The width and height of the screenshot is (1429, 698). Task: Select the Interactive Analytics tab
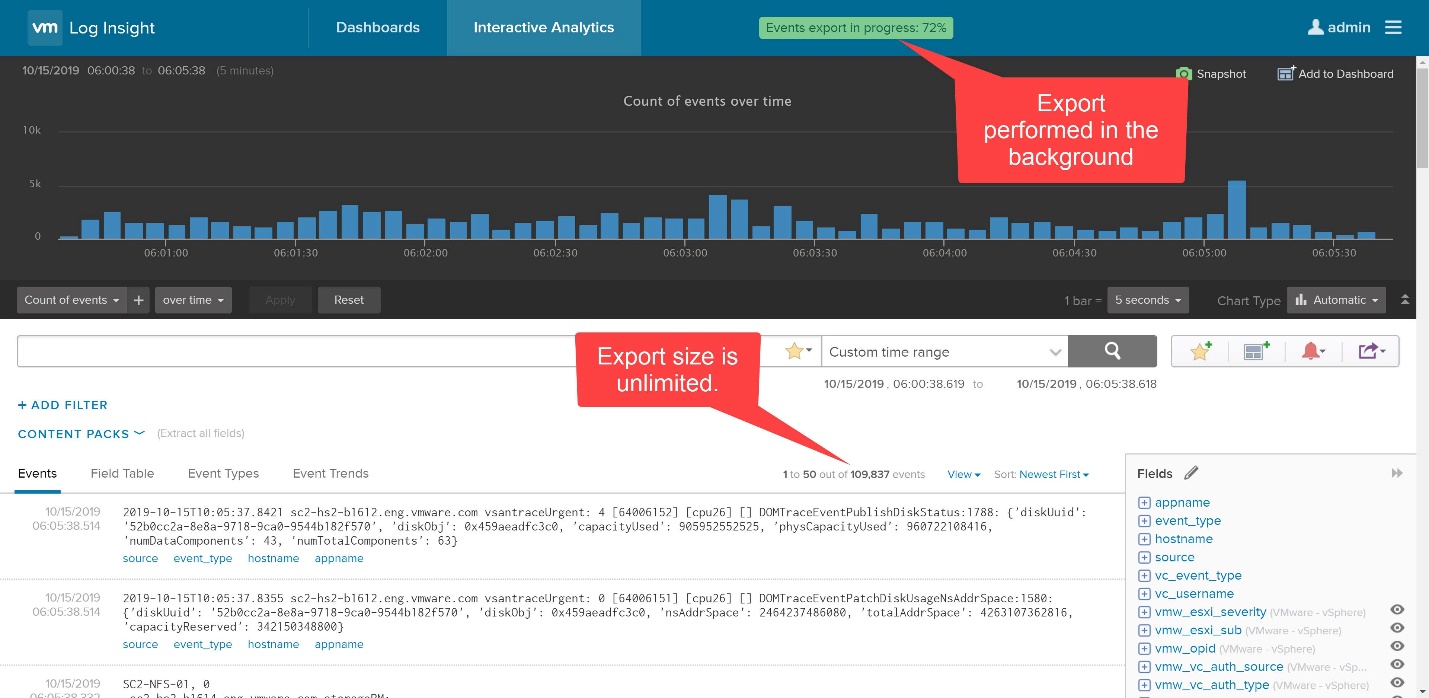(544, 28)
